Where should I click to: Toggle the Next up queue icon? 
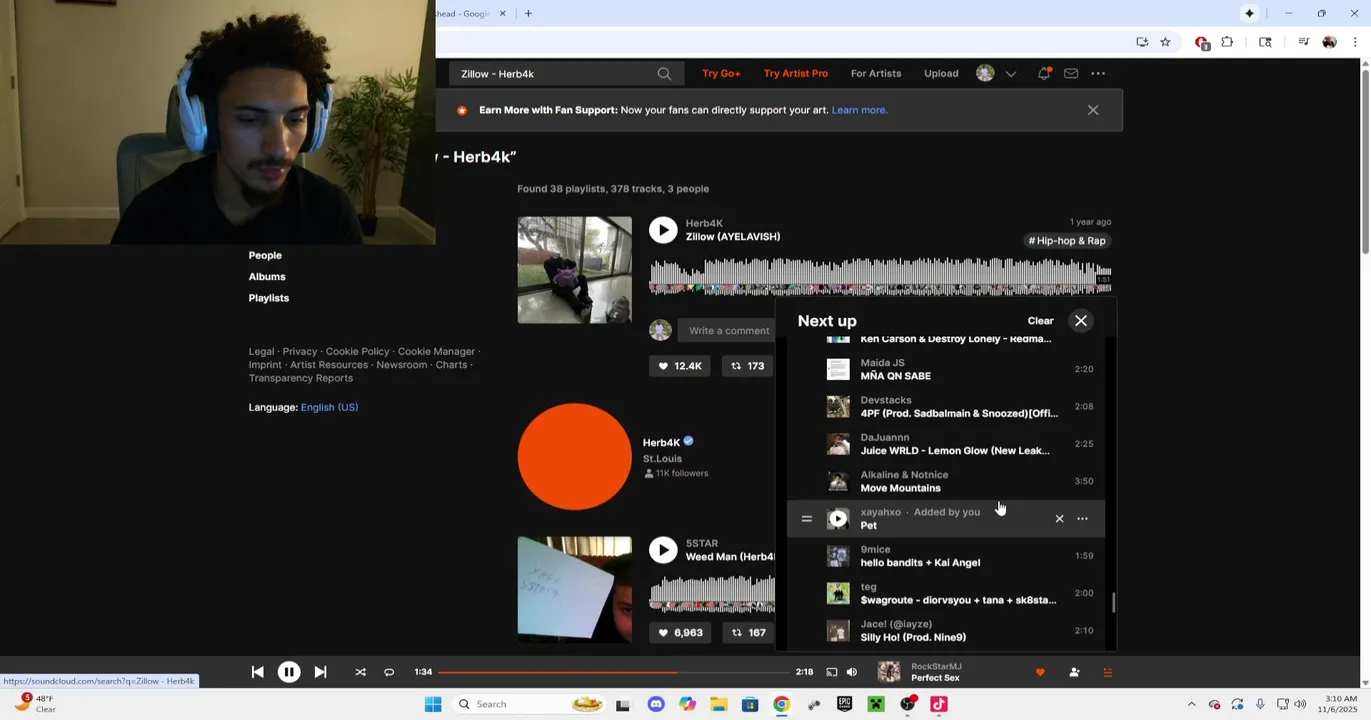1107,673
